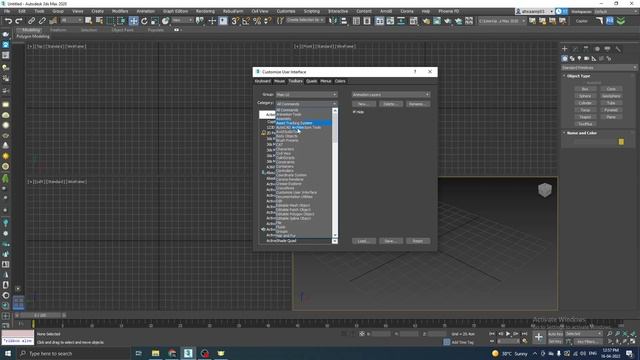Open the Animation Layers toolbar dropdown
640x360 pixels.
click(391, 94)
